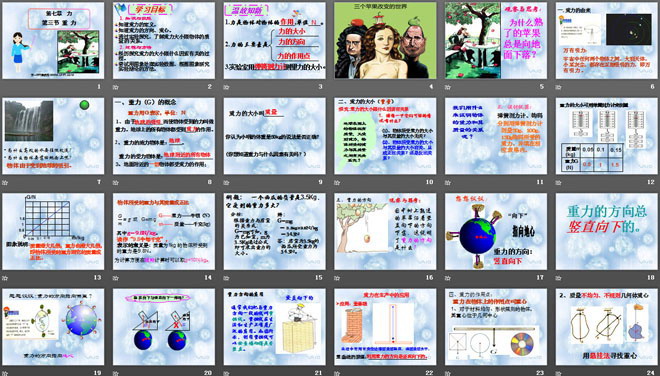
Task: Select slide 19 globe with people thumbnail
Action: pos(53,327)
